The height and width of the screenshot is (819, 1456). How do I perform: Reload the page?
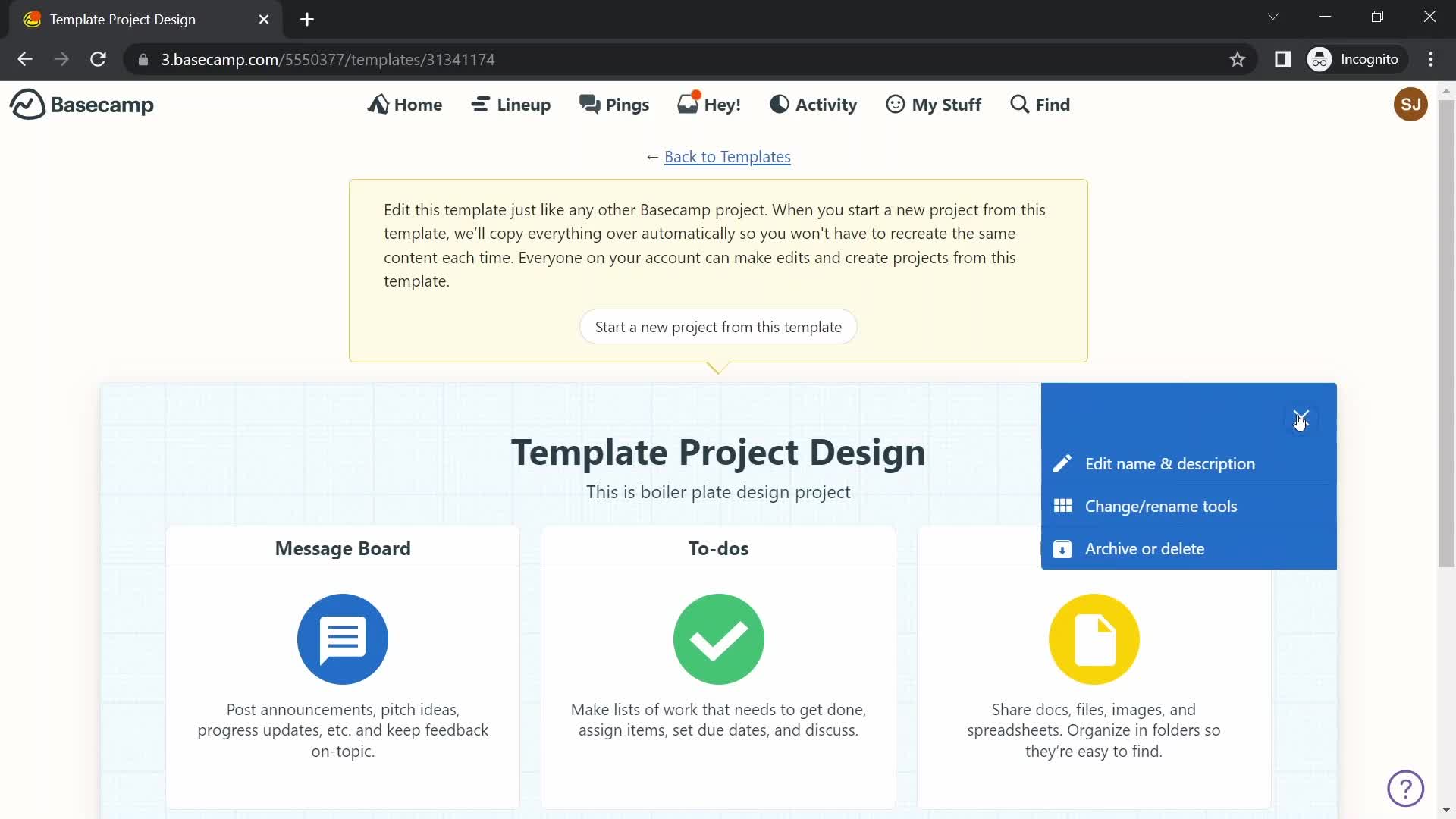[x=98, y=59]
